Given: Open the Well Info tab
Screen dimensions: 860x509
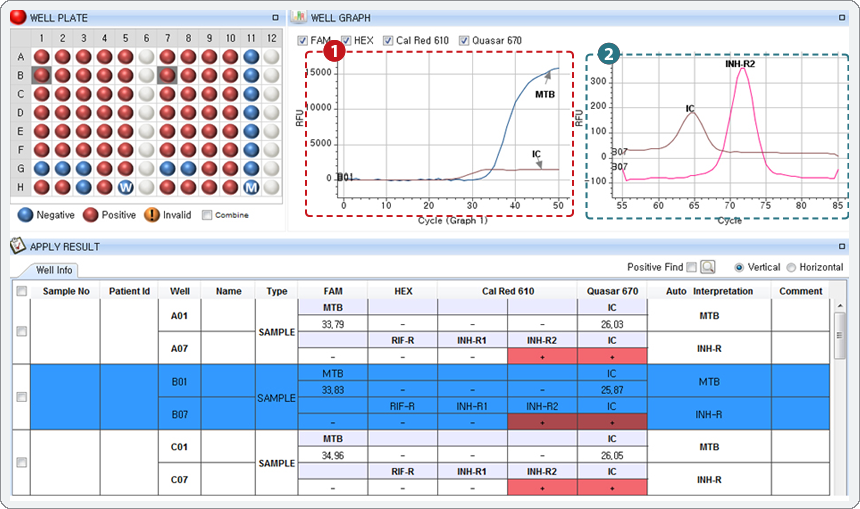Looking at the screenshot, I should tap(53, 269).
